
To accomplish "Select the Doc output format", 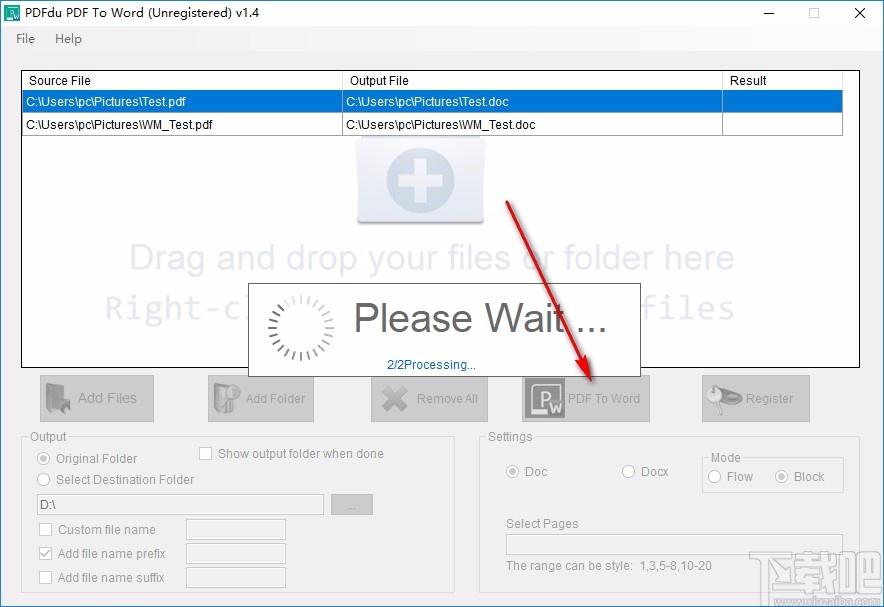I will (x=512, y=472).
